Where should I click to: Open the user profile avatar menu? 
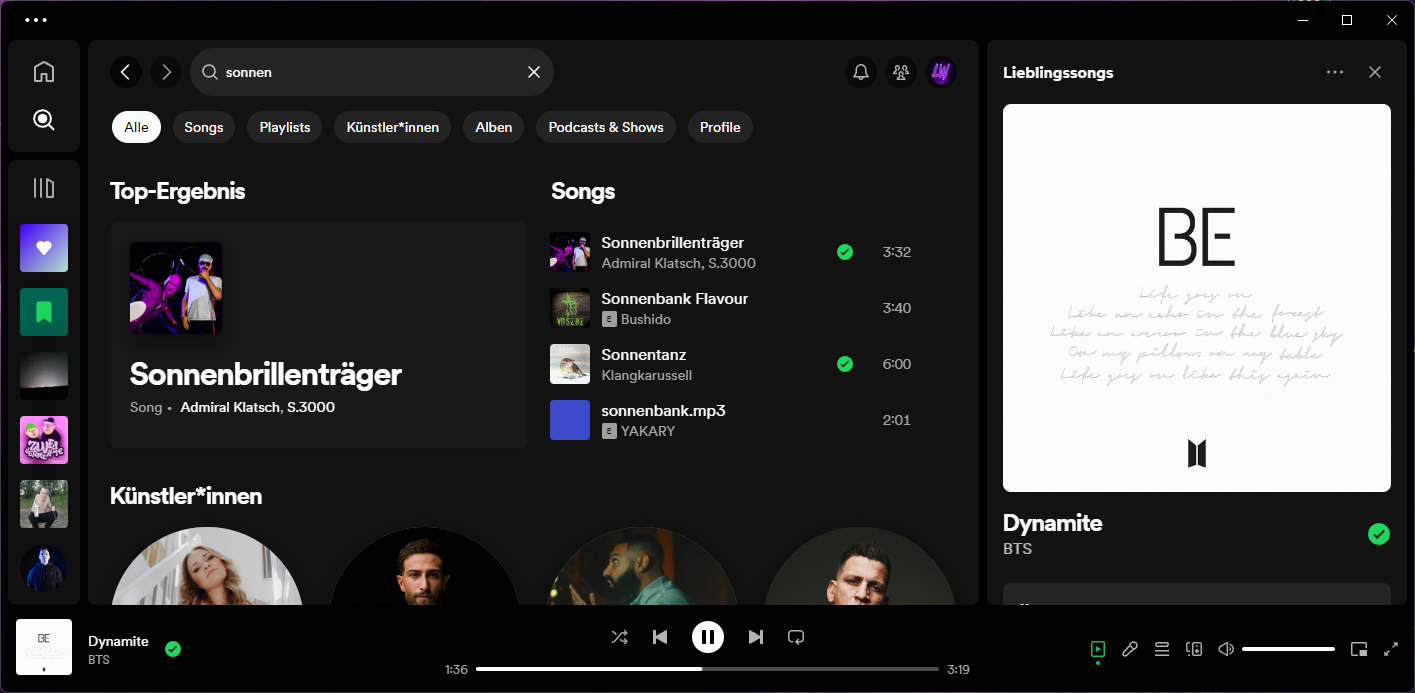(x=940, y=72)
